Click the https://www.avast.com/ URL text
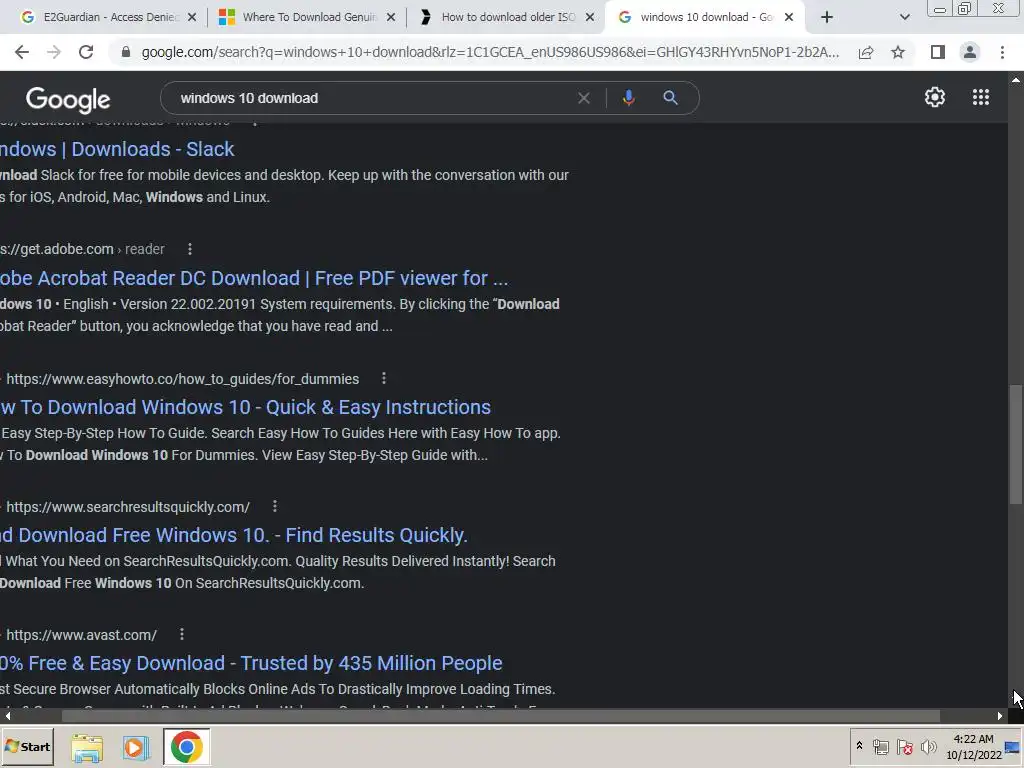Image resolution: width=1024 pixels, height=768 pixels. tap(82, 635)
